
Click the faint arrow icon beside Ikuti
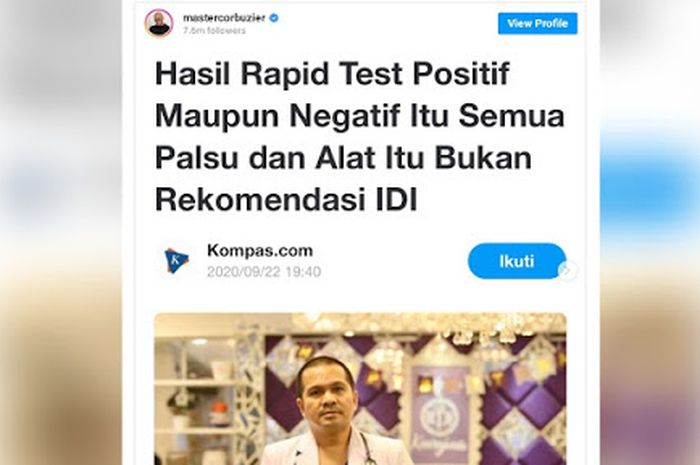(x=567, y=270)
